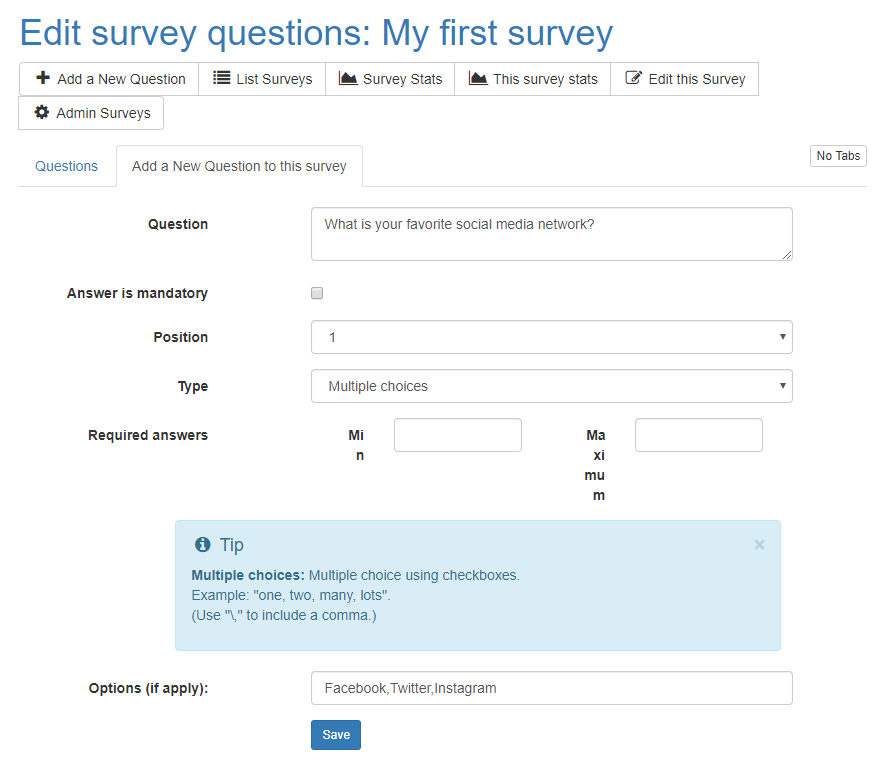Enable the Answer is mandatory checkbox
Image resolution: width=885 pixels, height=758 pixels.
click(317, 293)
